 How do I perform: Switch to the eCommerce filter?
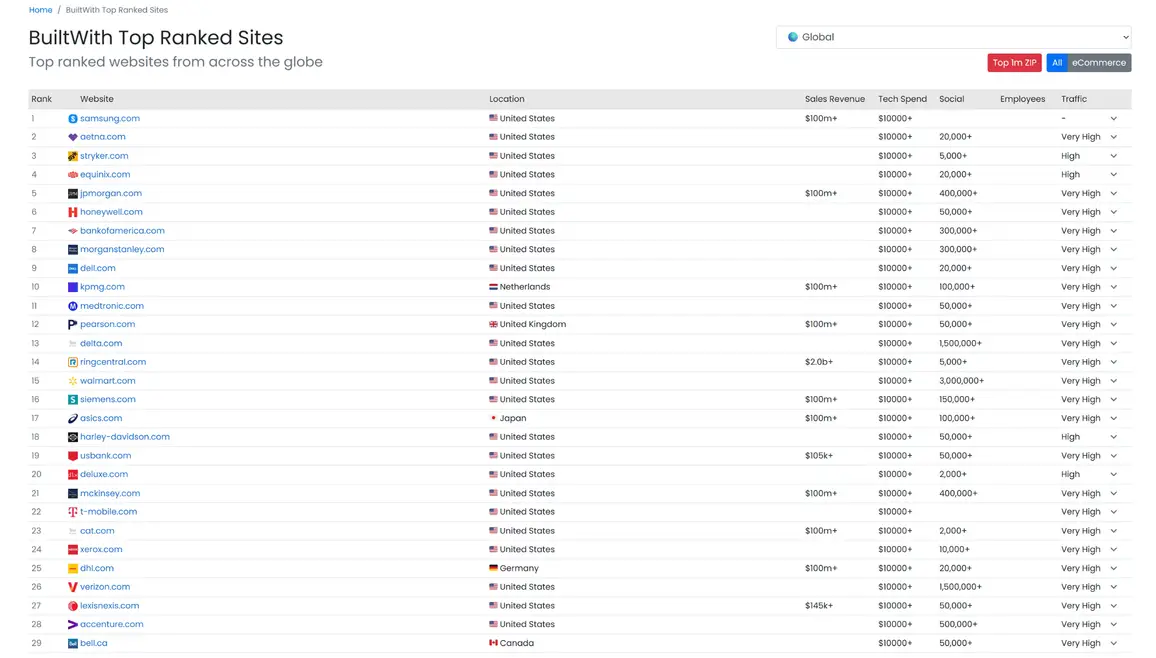pyautogui.click(x=1099, y=63)
